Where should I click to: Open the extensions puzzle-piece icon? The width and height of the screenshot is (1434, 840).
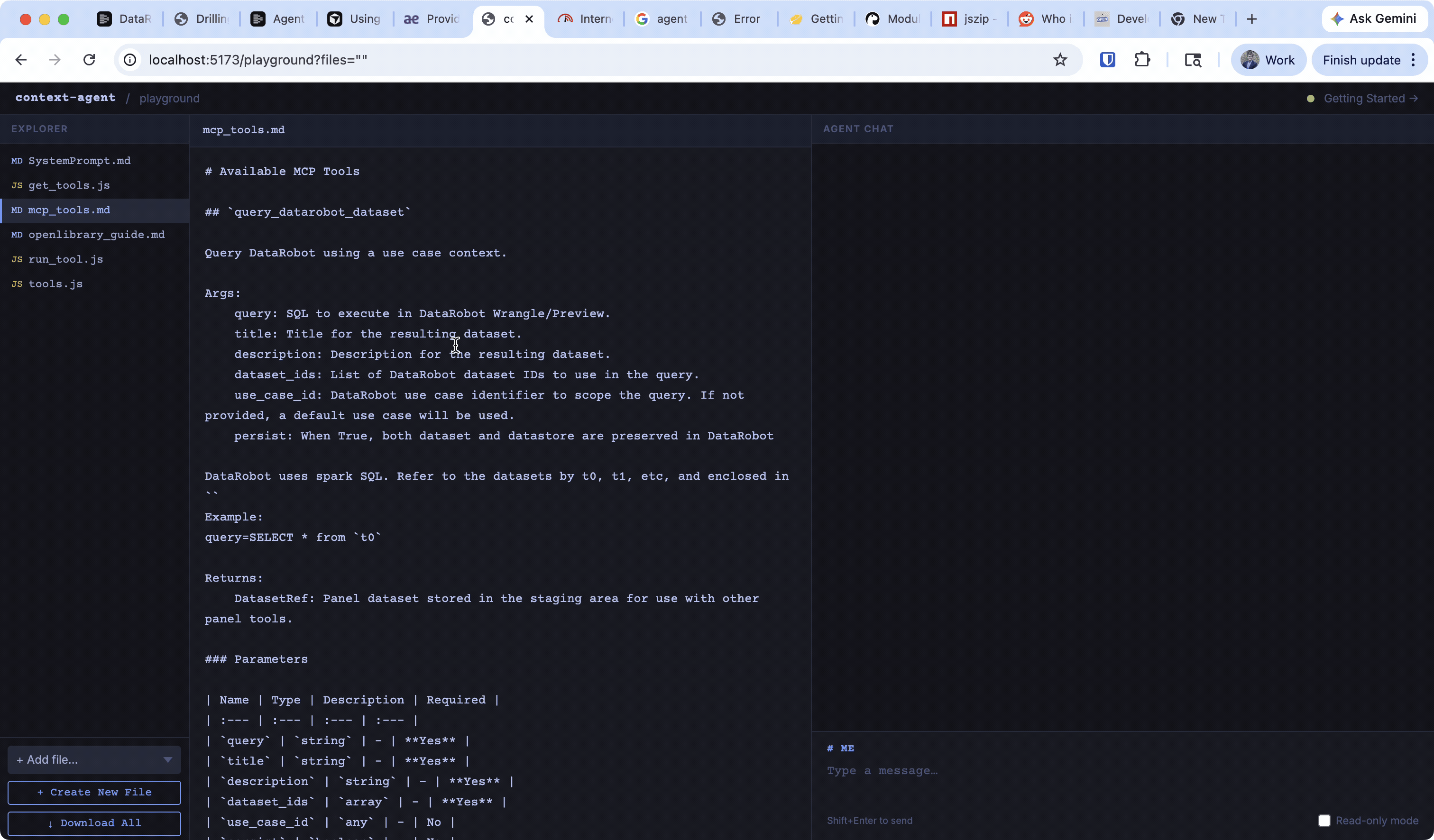(1142, 60)
